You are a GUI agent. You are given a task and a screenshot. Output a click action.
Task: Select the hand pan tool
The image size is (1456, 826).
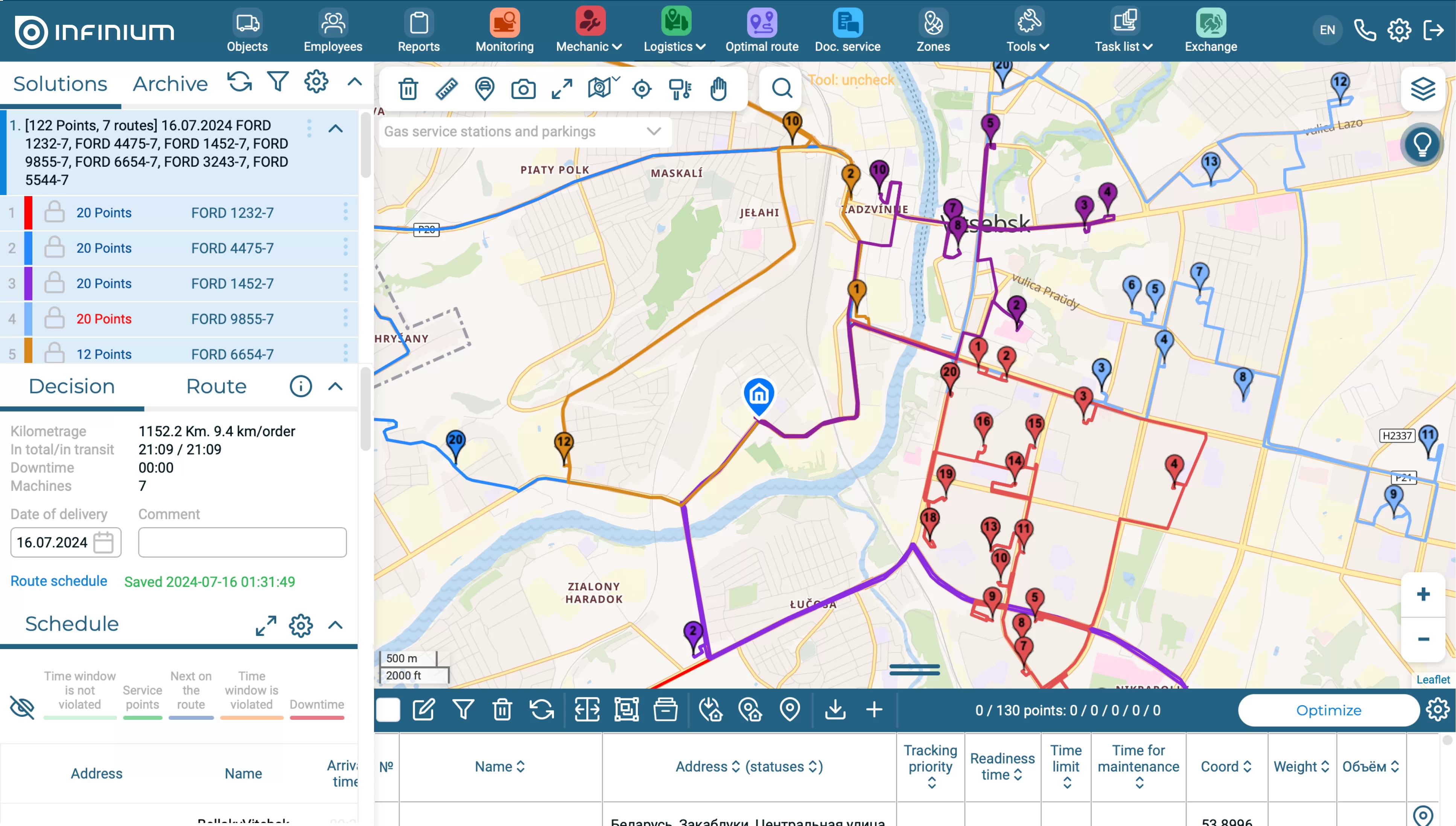718,88
